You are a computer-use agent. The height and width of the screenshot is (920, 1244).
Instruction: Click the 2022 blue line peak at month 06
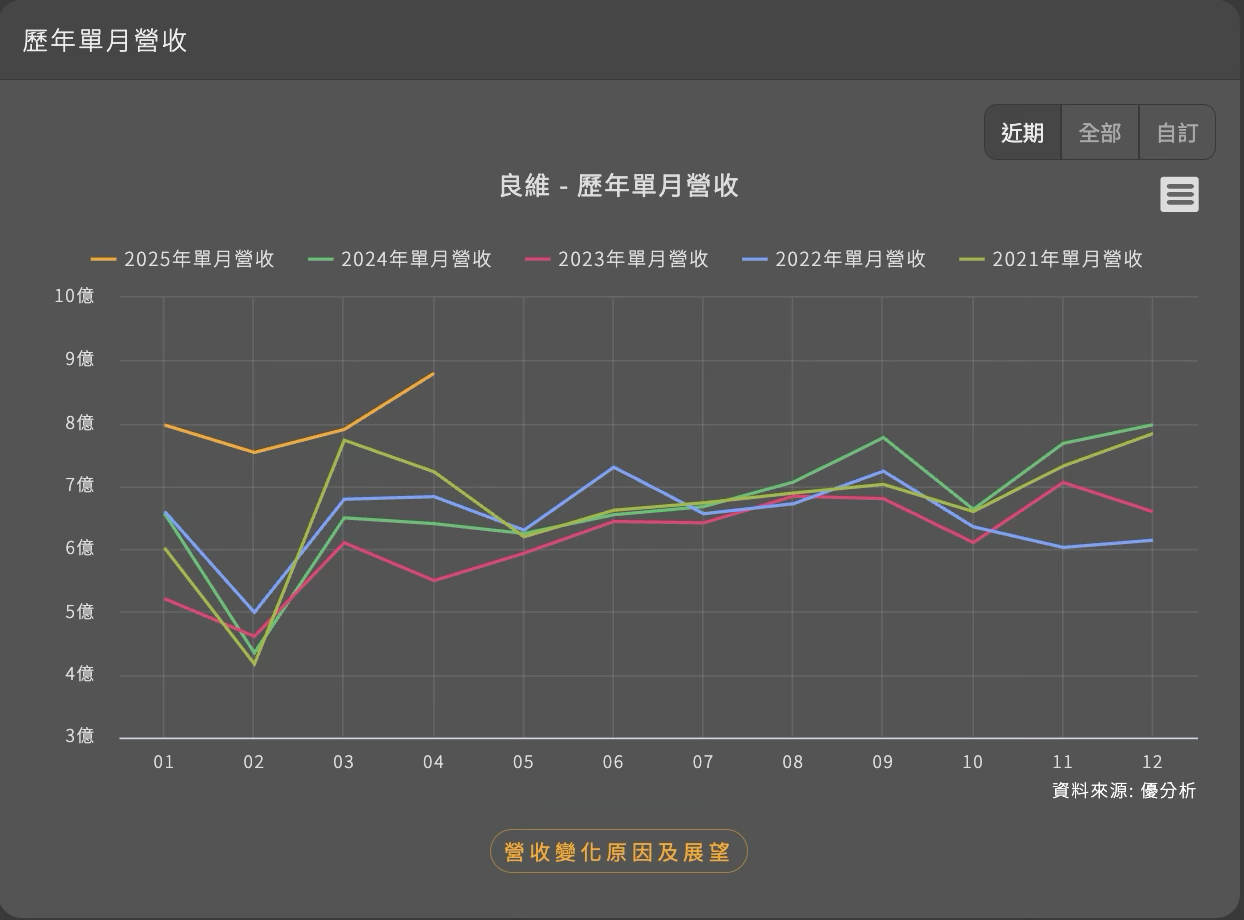click(x=613, y=467)
